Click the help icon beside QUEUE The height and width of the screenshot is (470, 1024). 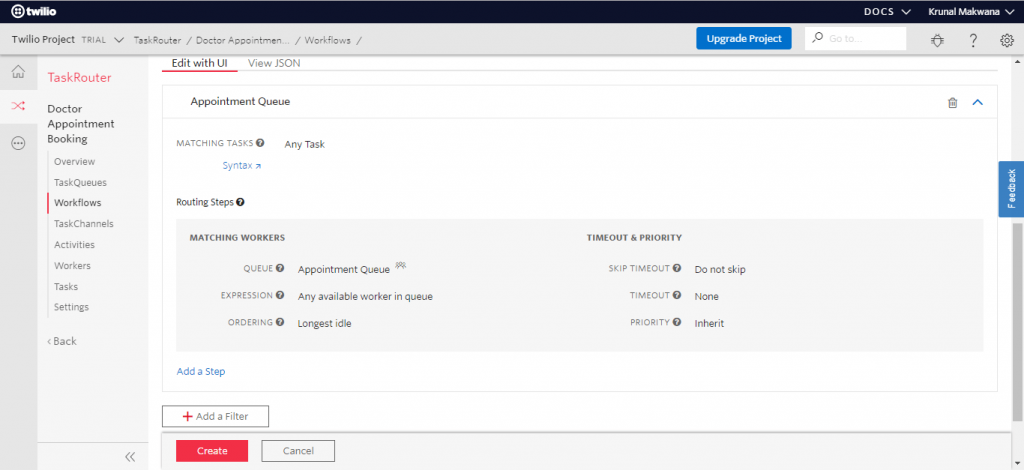click(x=280, y=268)
